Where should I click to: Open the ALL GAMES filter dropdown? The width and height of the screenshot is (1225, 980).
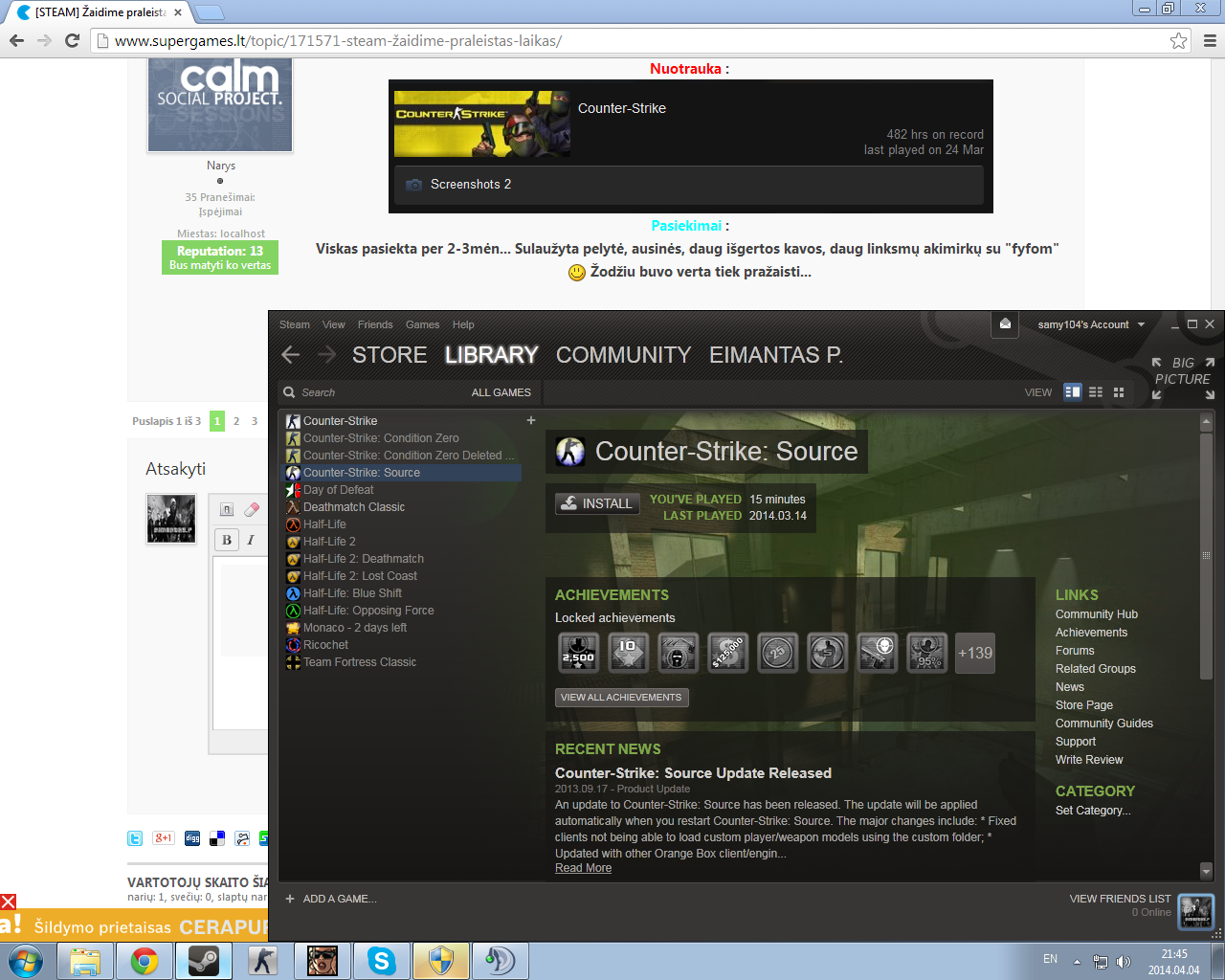[x=501, y=392]
